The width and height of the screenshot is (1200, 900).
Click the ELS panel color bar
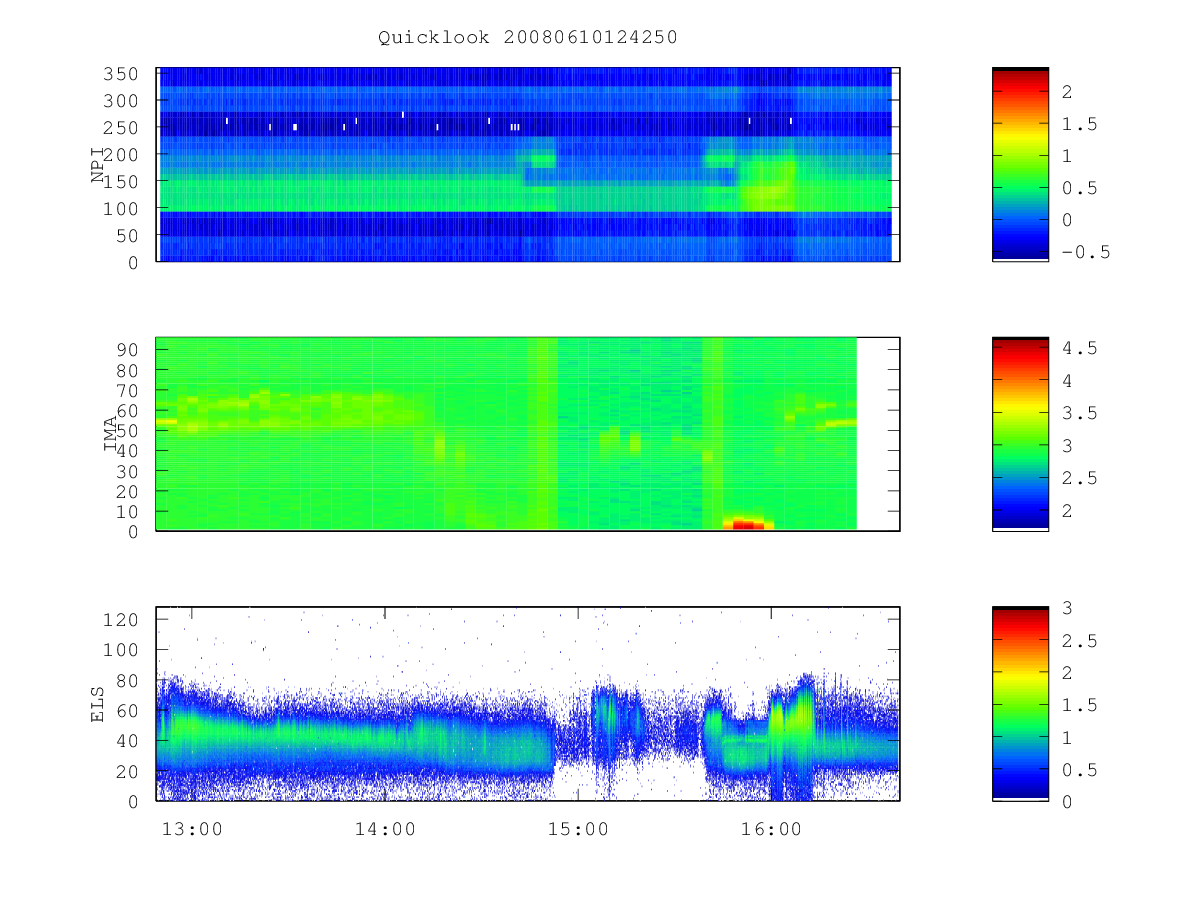(1020, 704)
